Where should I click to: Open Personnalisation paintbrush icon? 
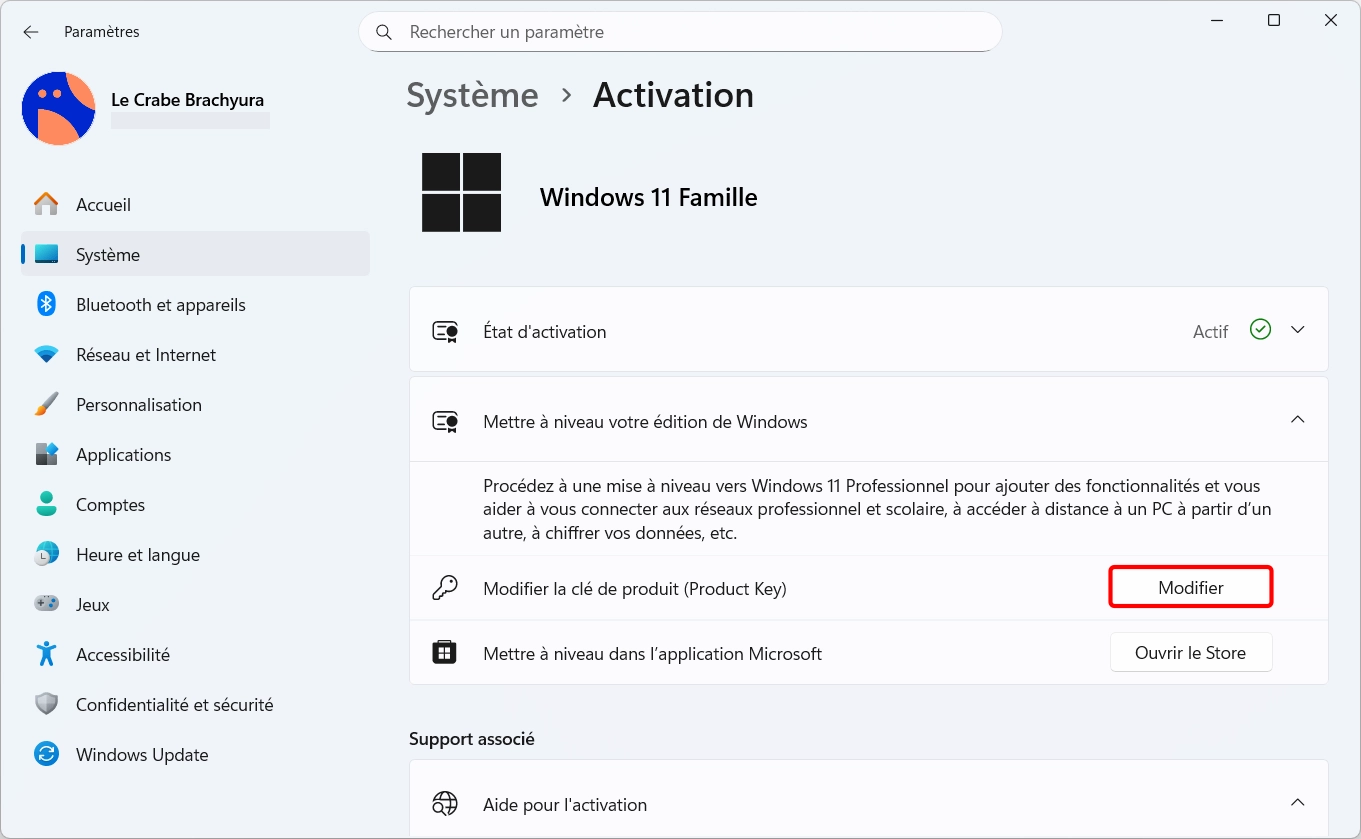click(46, 405)
